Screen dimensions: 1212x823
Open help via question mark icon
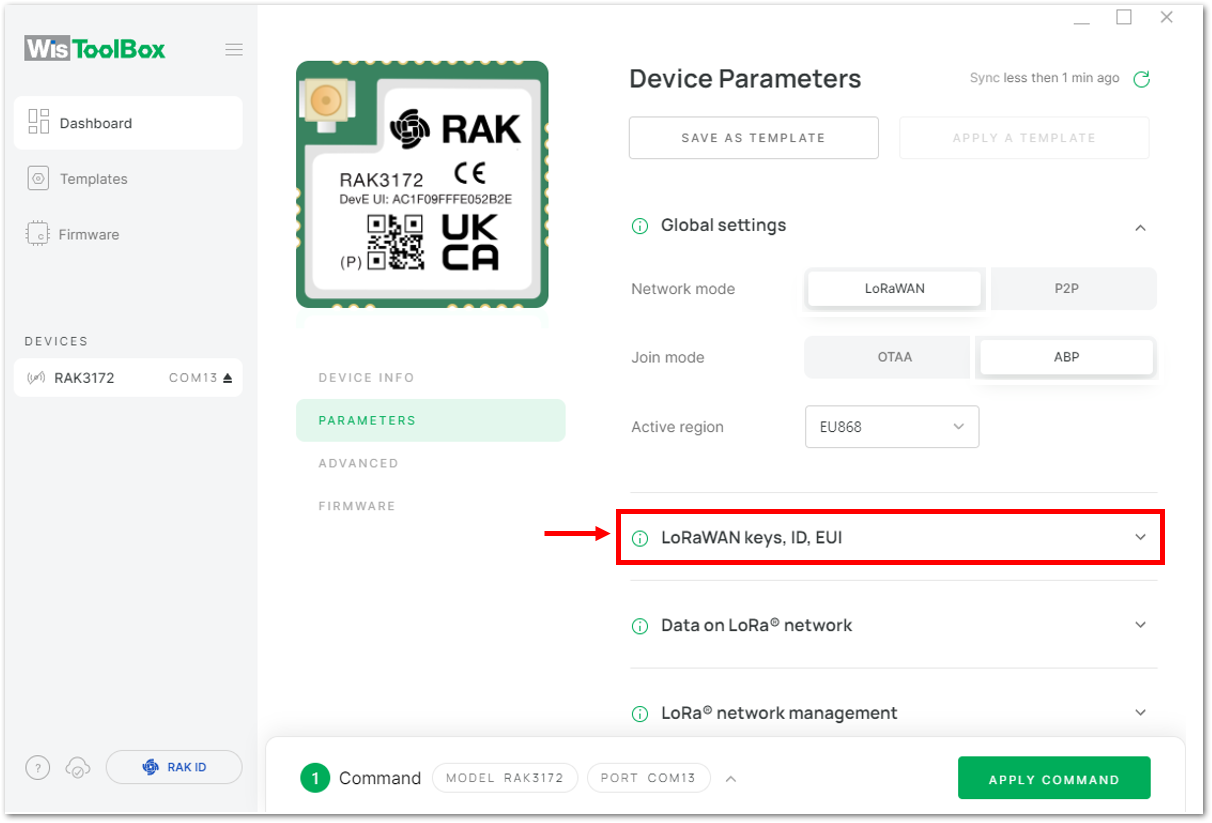pos(37,768)
